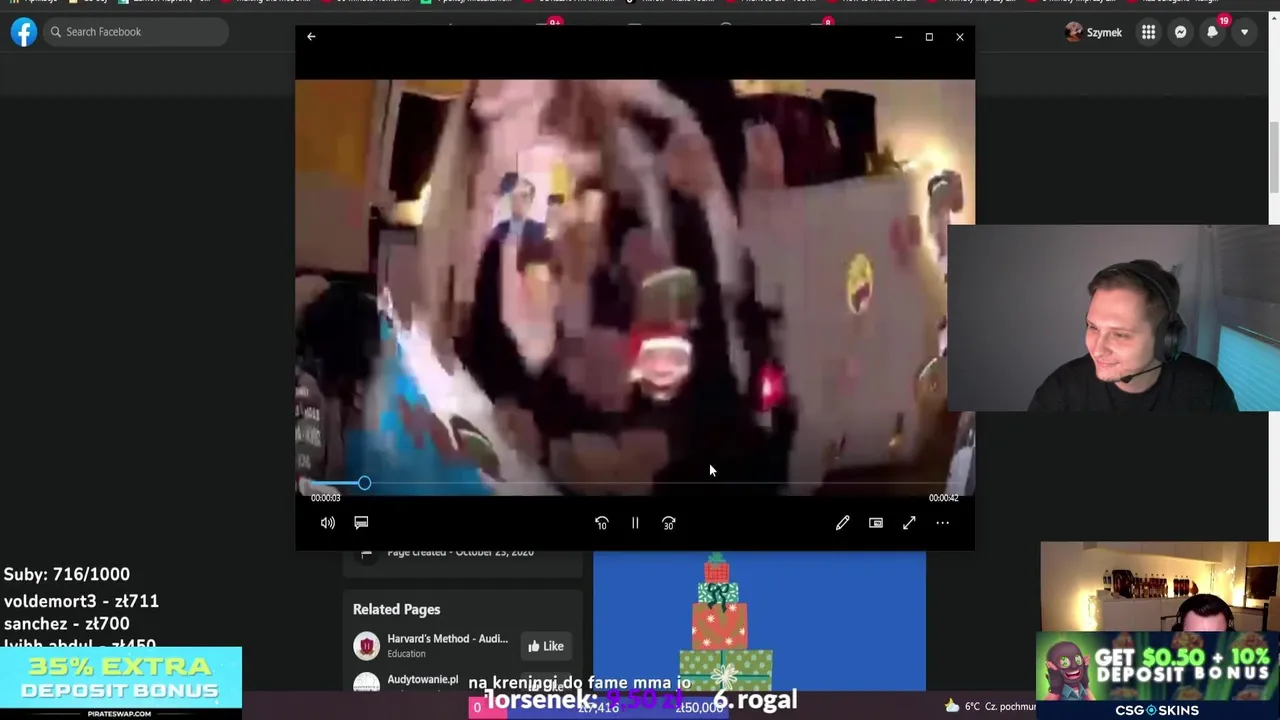1280x720 pixels.
Task: Skip back 10 seconds
Action: [x=602, y=523]
